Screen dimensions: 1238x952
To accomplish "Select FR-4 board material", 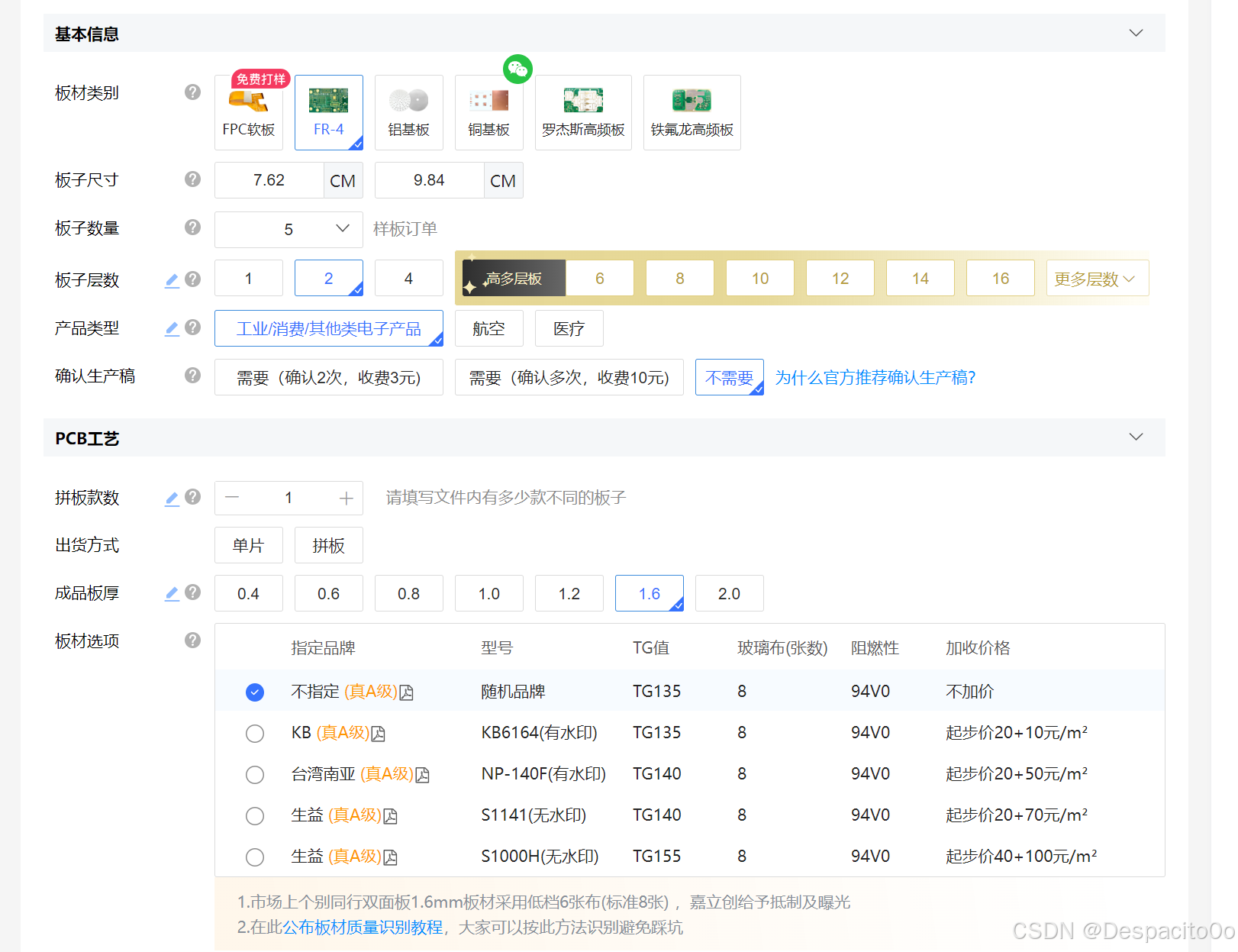I will 329,112.
